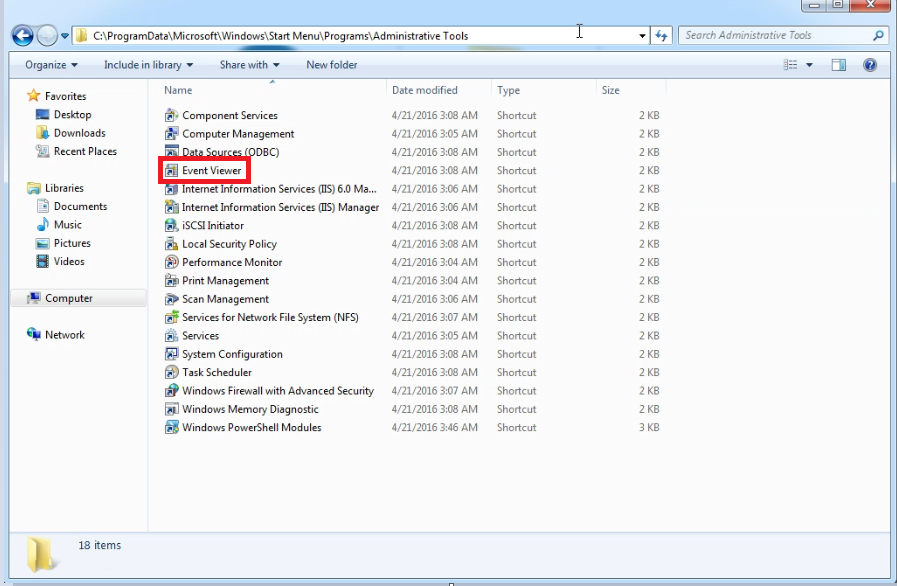Click the Print Management icon

click(x=171, y=280)
